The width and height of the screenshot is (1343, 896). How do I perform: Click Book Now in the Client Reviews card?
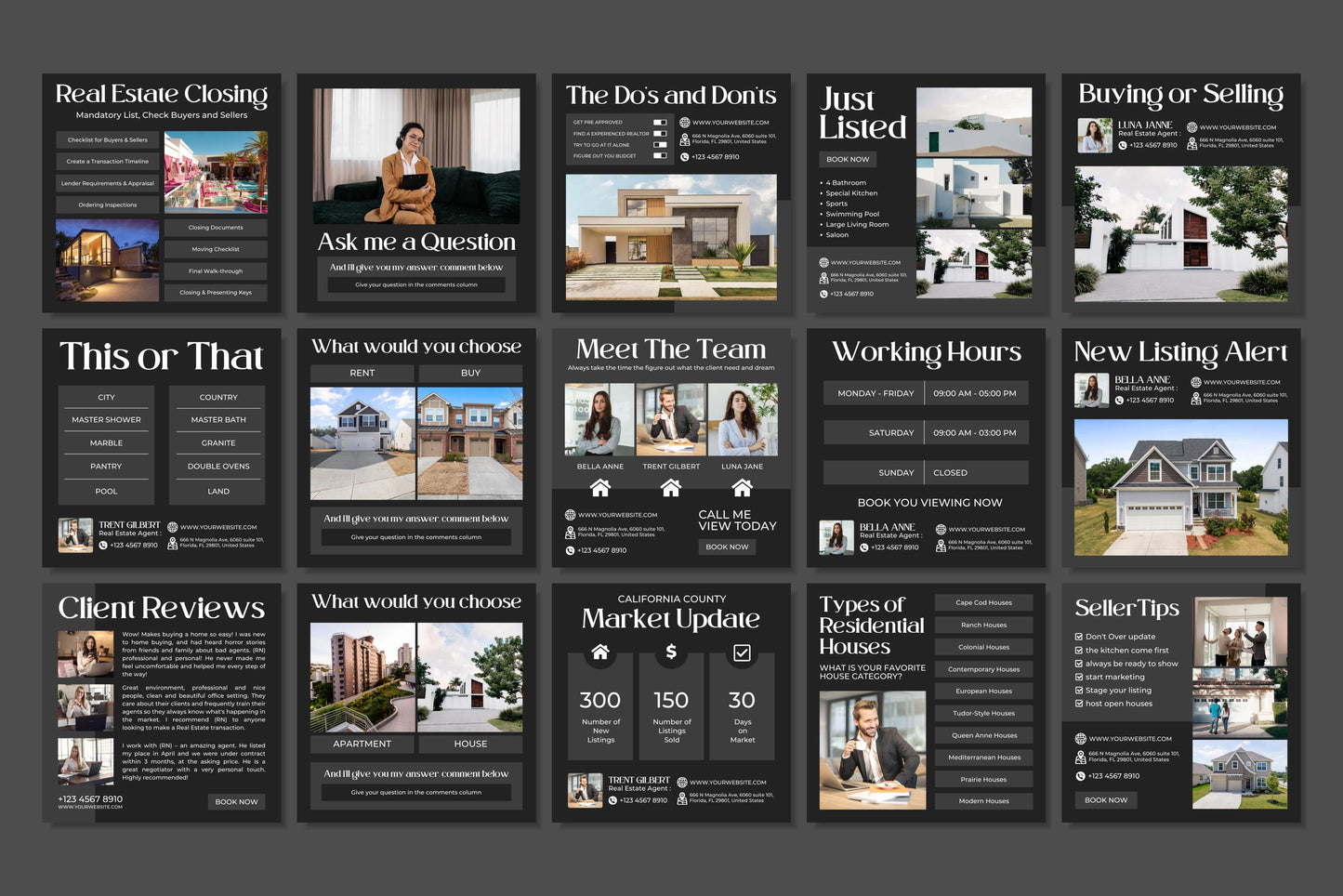pyautogui.click(x=236, y=801)
